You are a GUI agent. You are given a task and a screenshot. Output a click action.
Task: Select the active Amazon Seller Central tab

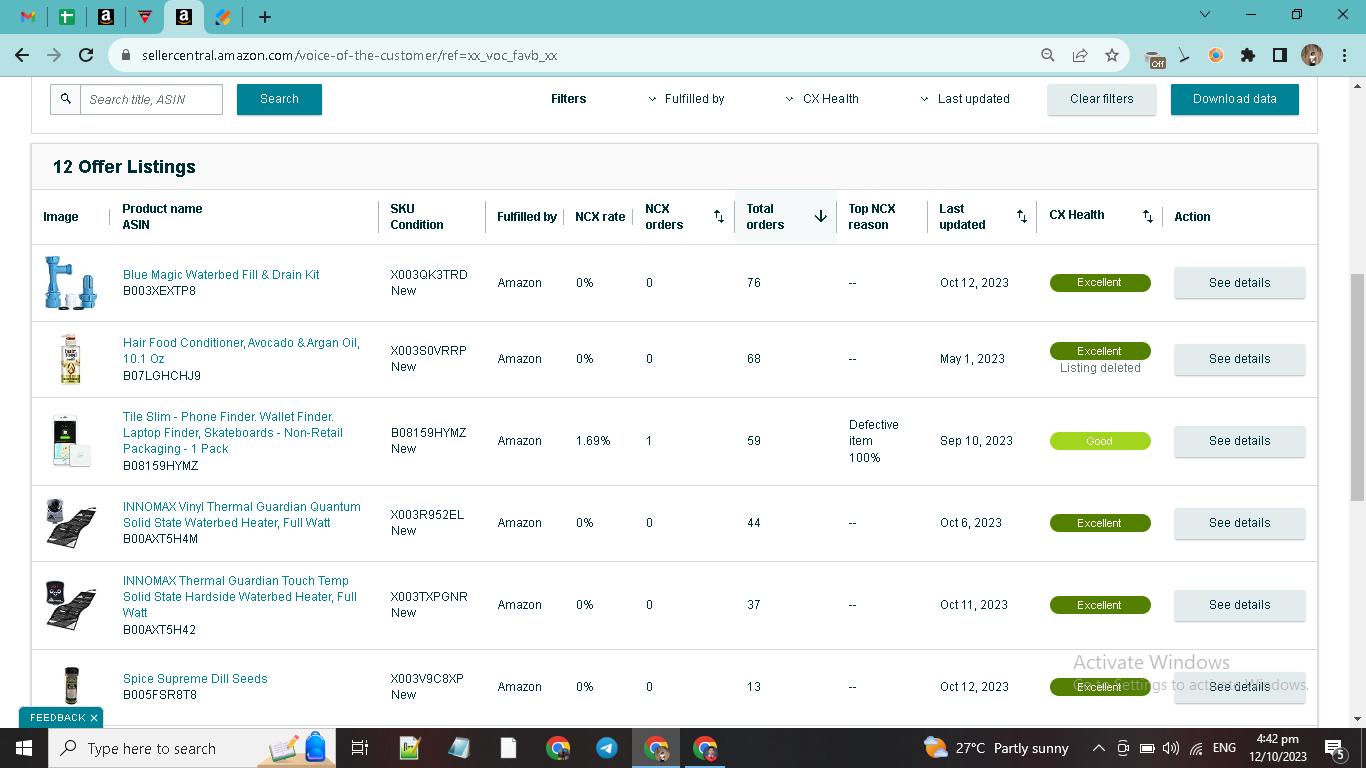click(183, 17)
